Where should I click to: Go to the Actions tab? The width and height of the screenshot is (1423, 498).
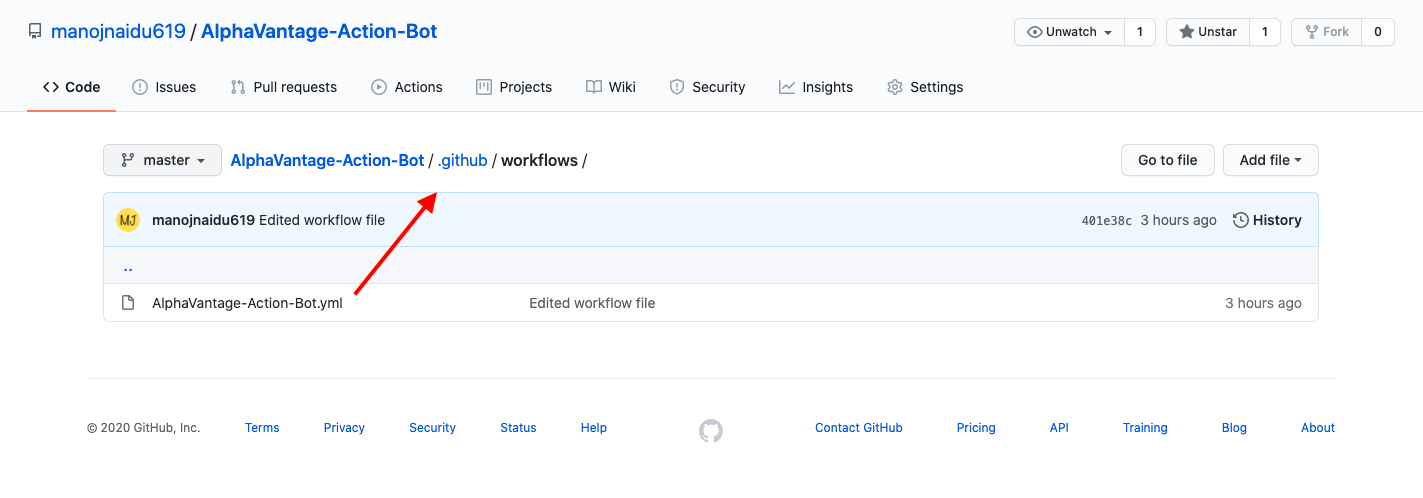[x=406, y=87]
